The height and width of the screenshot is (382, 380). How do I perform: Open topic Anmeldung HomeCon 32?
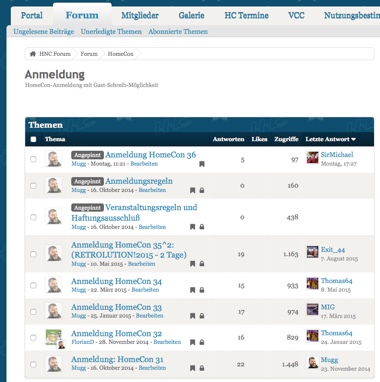coord(116,333)
